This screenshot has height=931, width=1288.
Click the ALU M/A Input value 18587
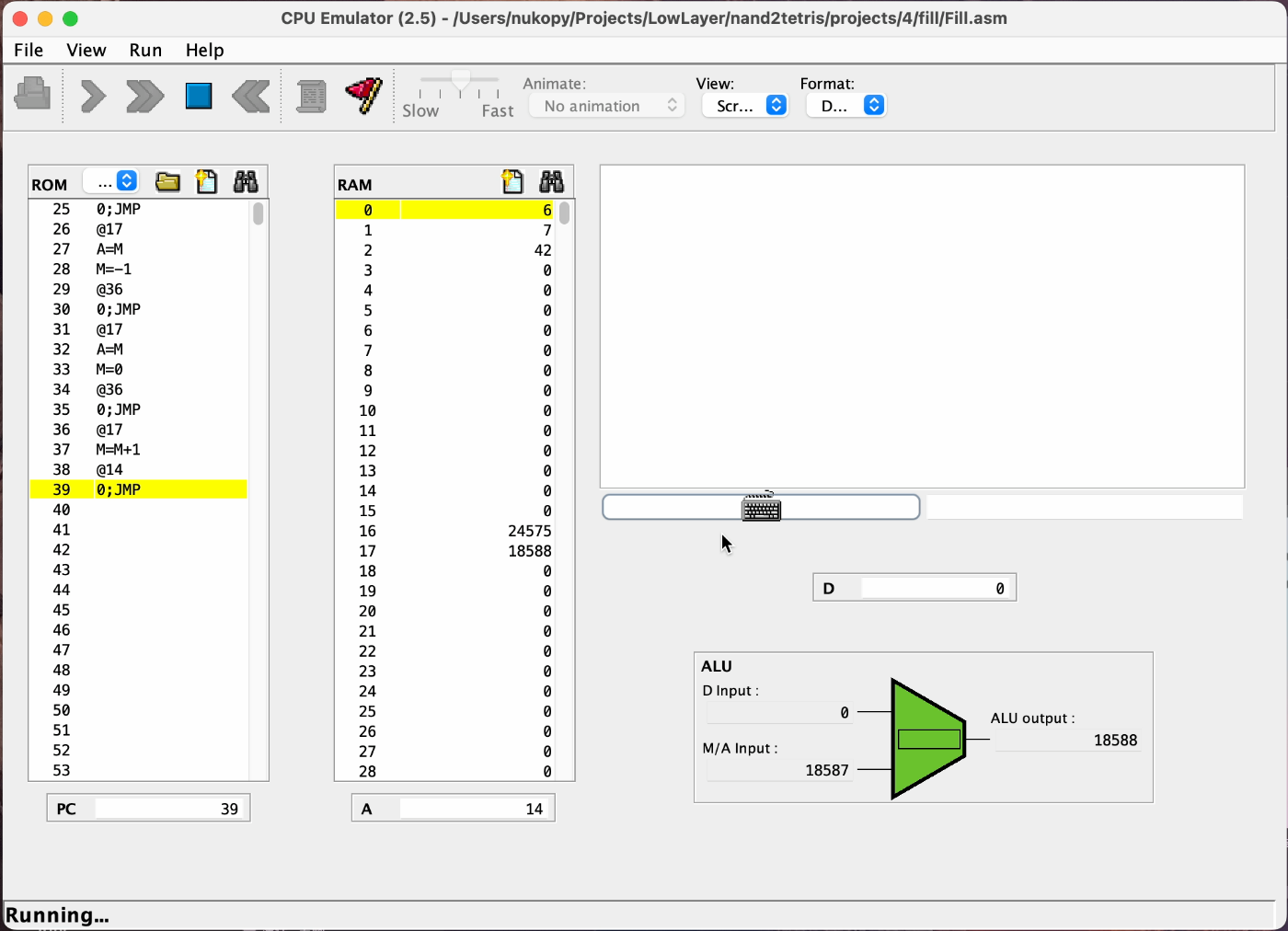[x=779, y=770]
